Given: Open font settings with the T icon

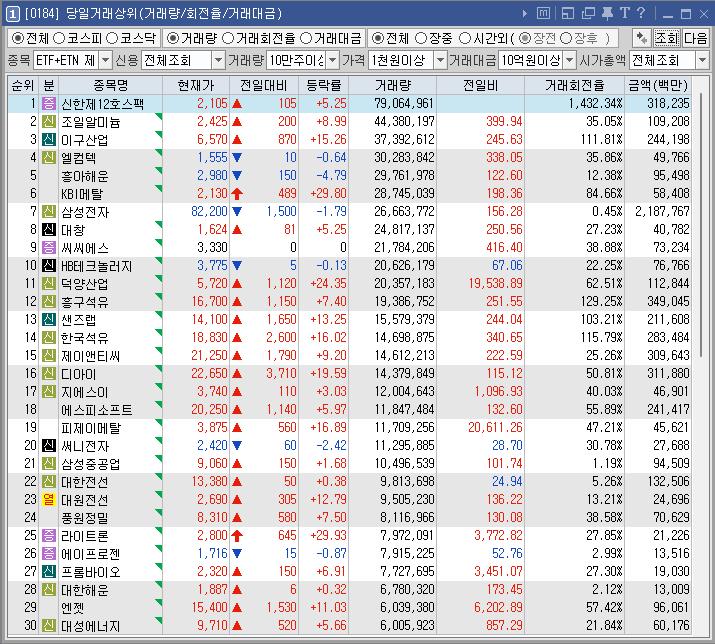Looking at the screenshot, I should point(625,13).
